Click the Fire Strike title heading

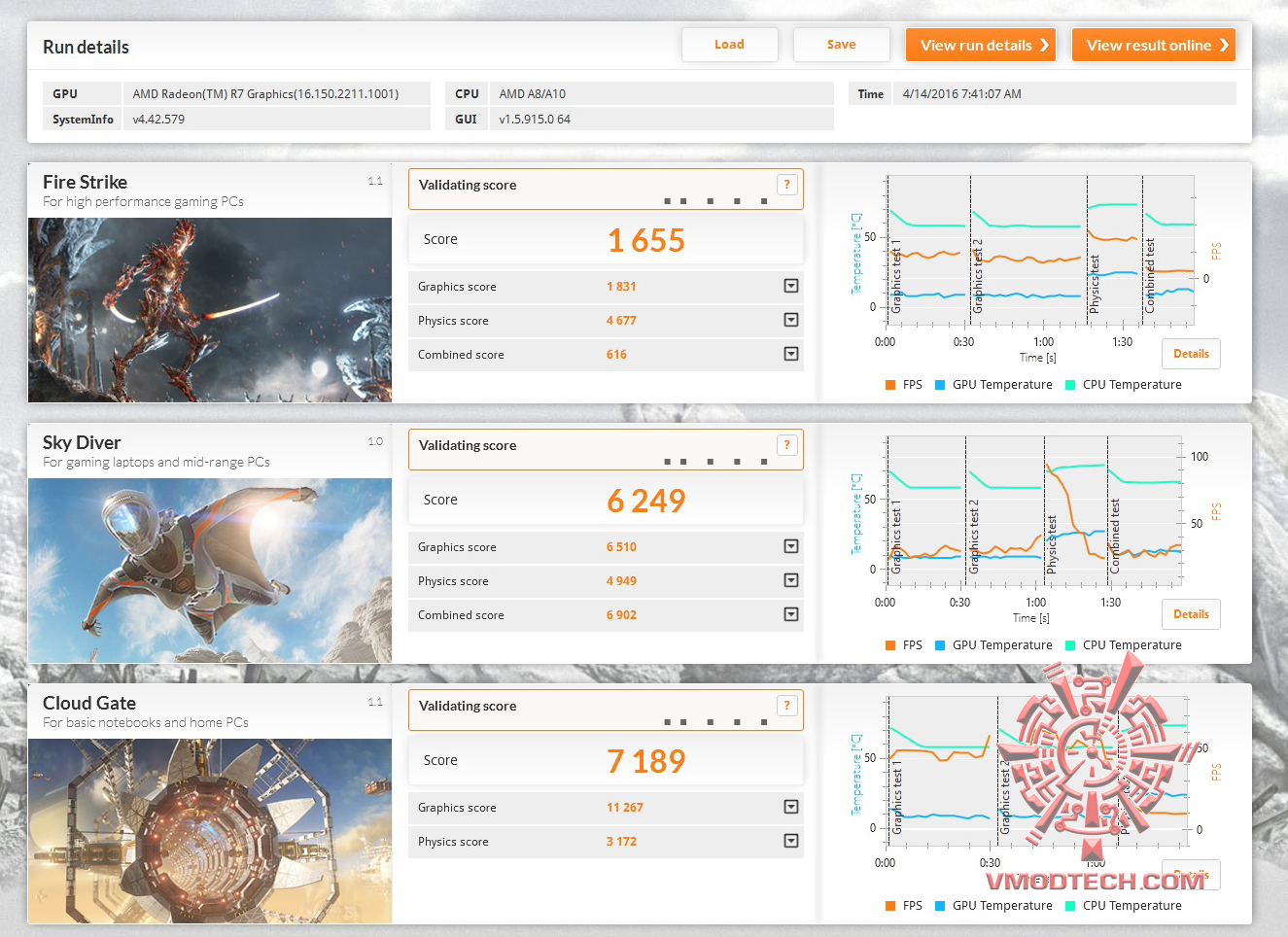coord(85,182)
